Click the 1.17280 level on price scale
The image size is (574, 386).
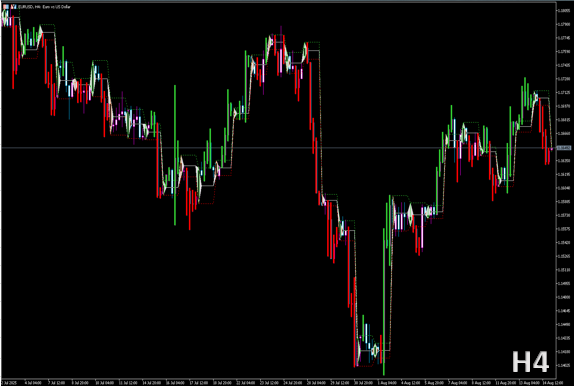[564, 79]
